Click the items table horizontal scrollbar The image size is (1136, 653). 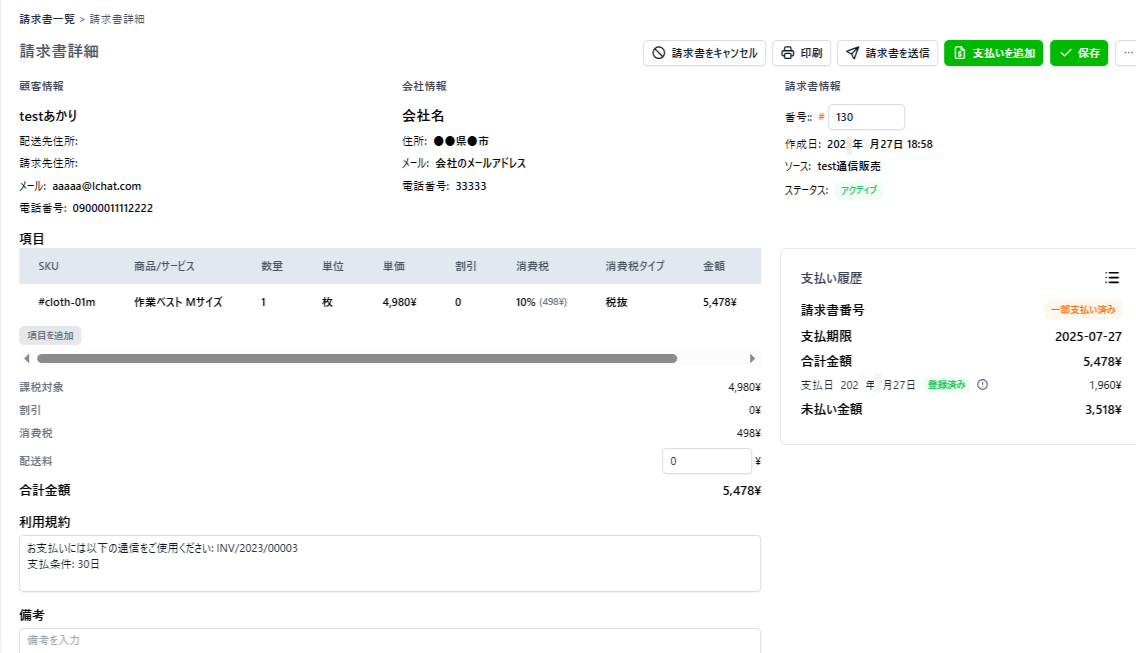pos(357,358)
